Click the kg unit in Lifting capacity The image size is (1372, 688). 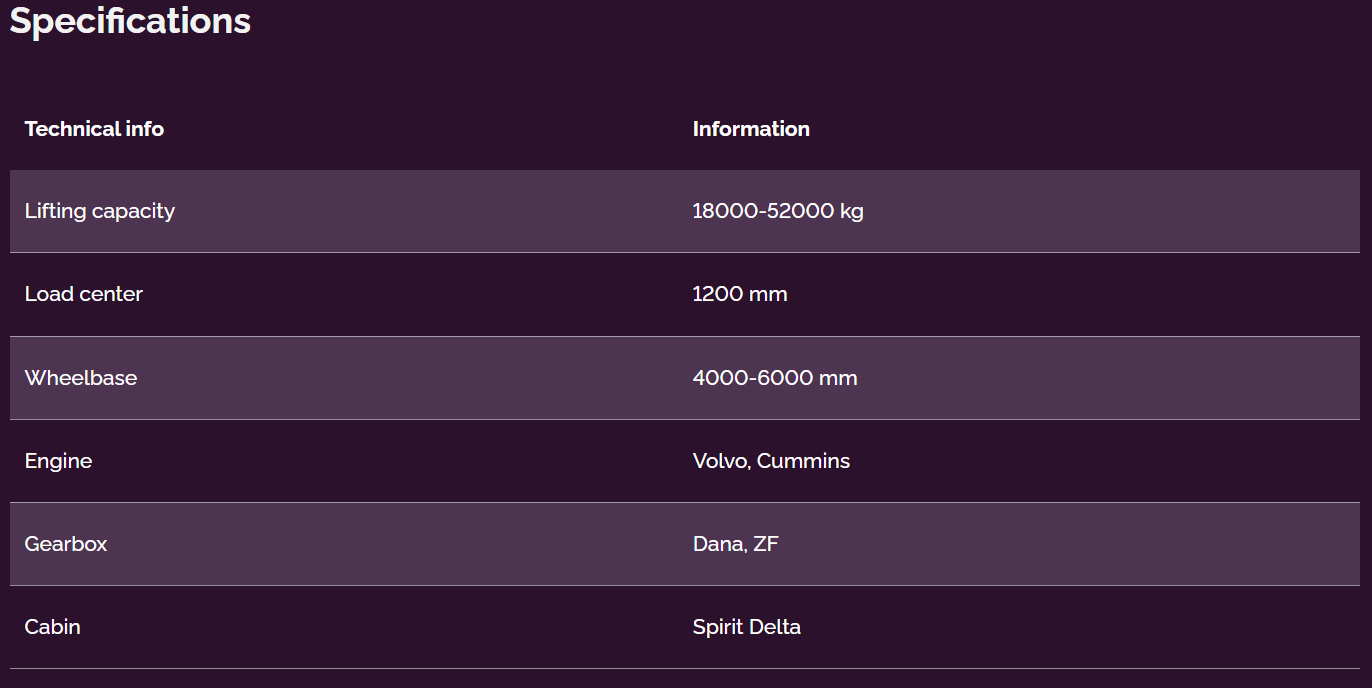pos(852,212)
